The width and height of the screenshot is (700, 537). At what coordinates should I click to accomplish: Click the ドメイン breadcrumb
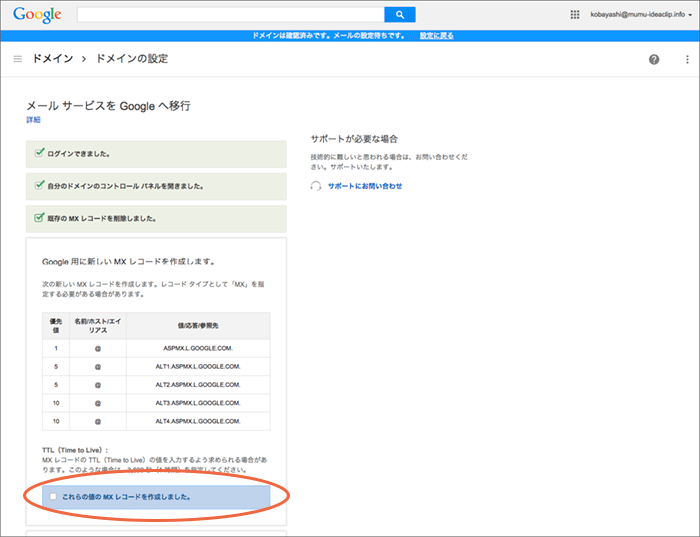pyautogui.click(x=53, y=59)
